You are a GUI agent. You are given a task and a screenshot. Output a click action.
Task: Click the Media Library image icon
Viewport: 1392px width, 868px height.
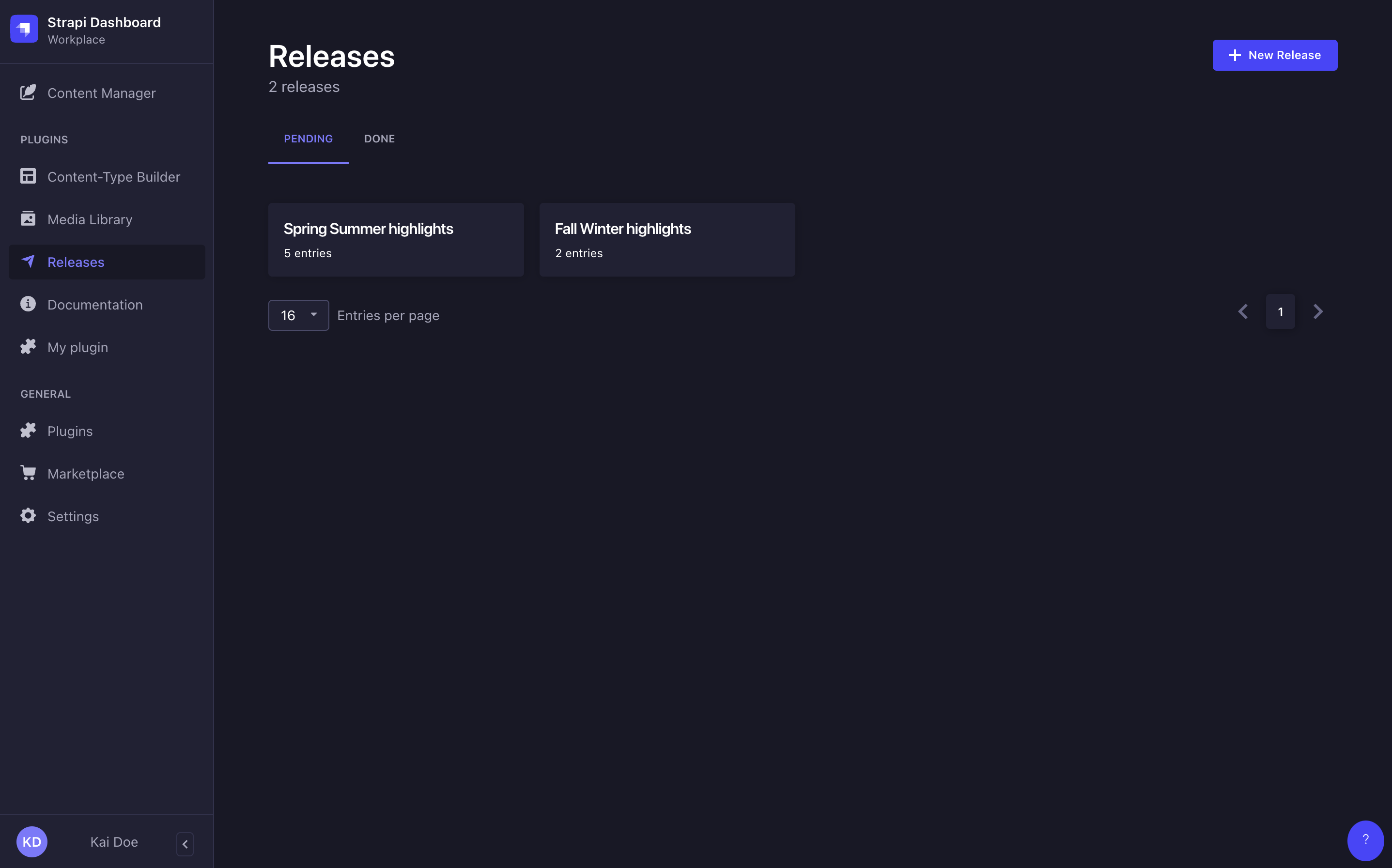(28, 219)
